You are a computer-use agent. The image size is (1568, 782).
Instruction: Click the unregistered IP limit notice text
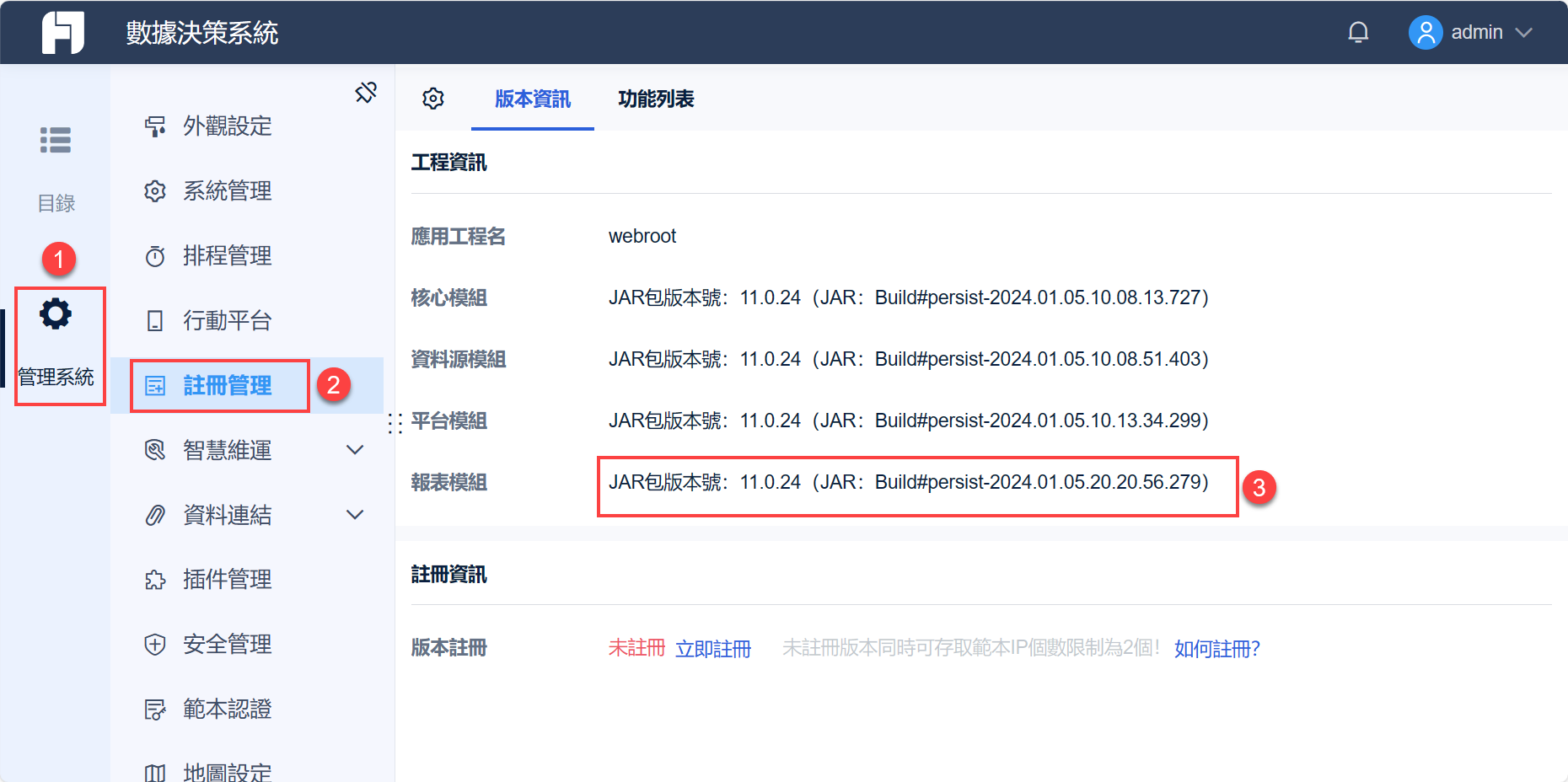[972, 648]
